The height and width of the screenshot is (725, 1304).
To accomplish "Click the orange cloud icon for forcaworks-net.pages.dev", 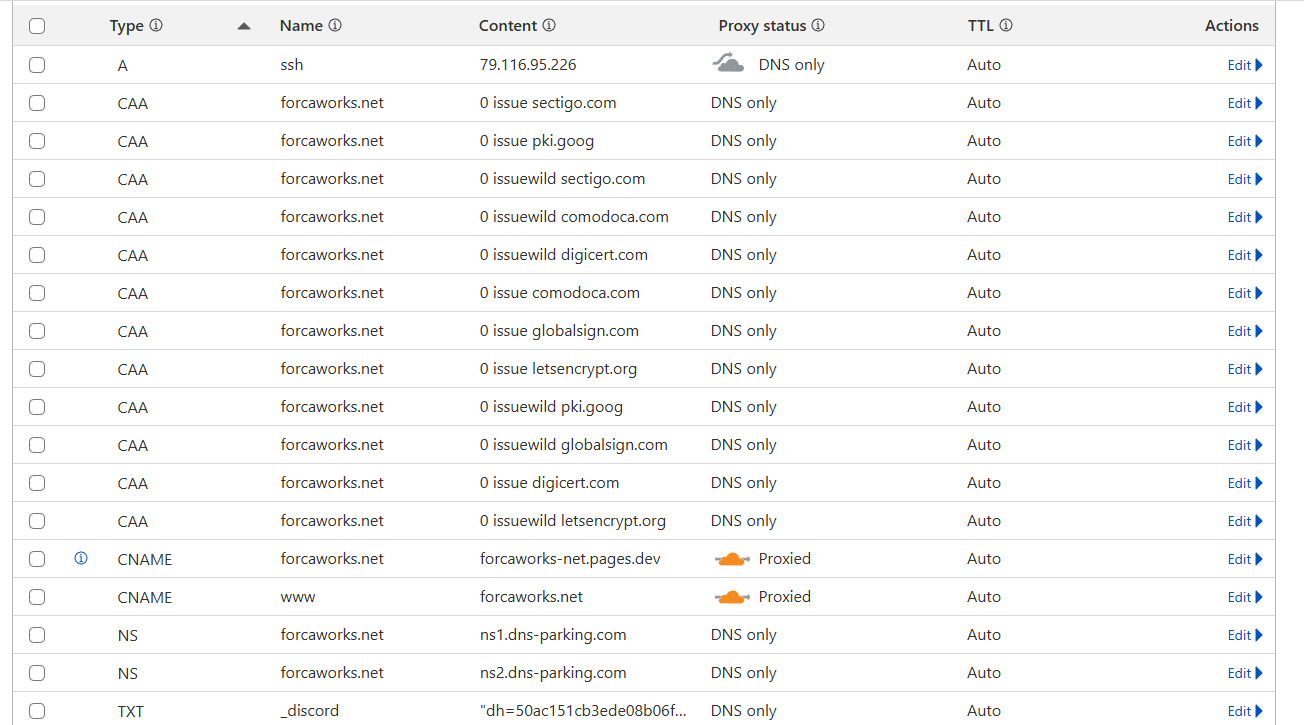I will (x=732, y=559).
